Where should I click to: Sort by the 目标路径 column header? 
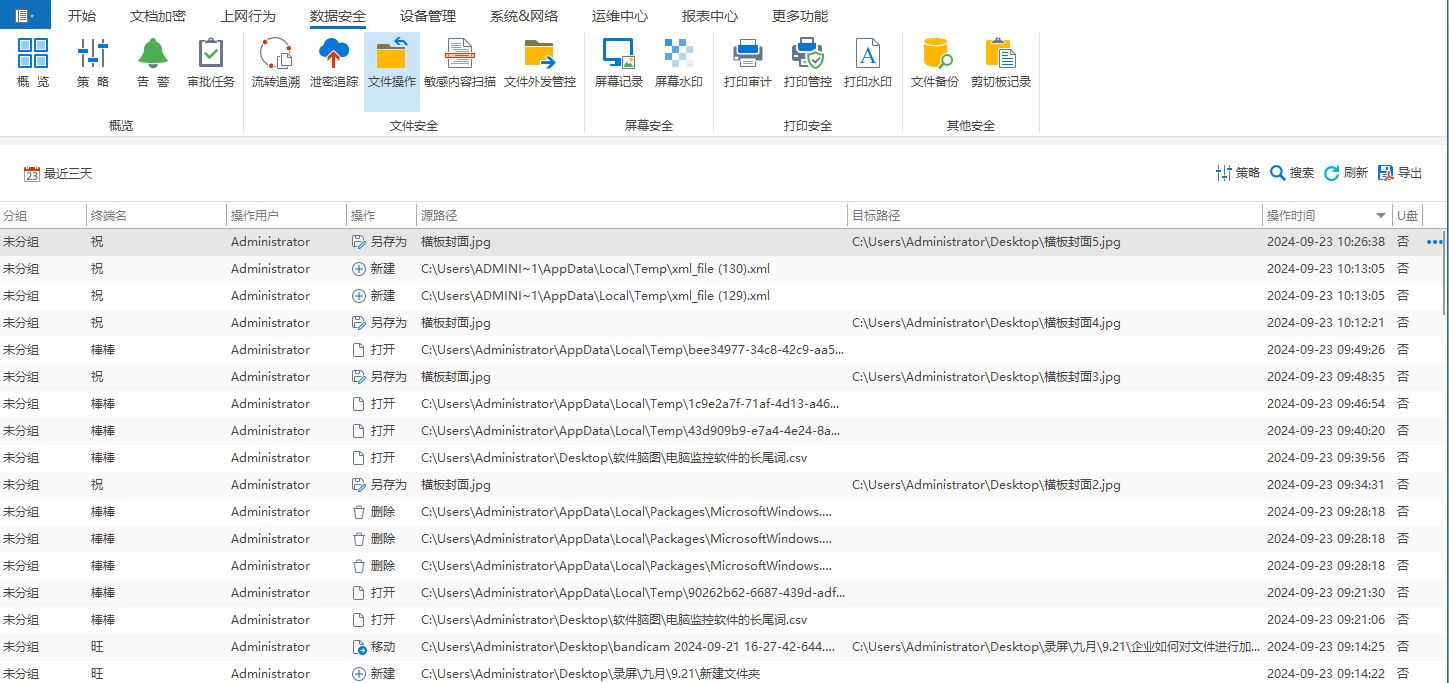1055,215
